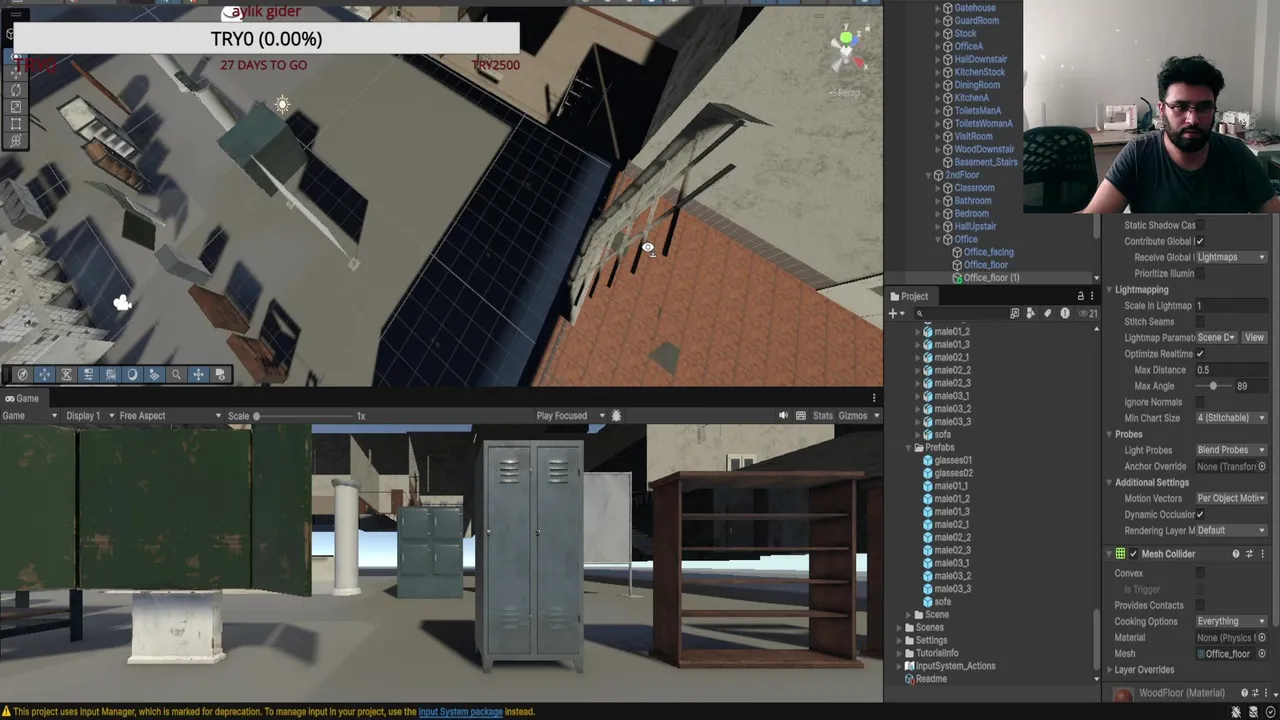Collapse the Lightmapping section
This screenshot has width=1280, height=720.
point(1109,290)
